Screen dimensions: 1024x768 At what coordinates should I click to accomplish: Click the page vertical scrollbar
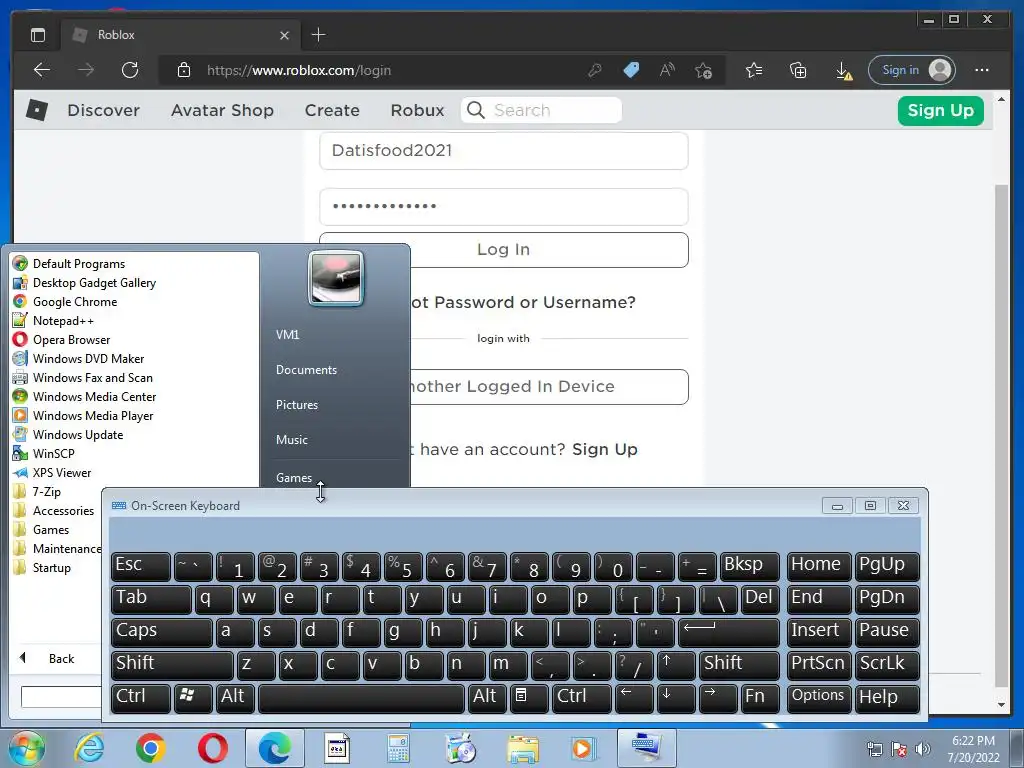point(1001,436)
